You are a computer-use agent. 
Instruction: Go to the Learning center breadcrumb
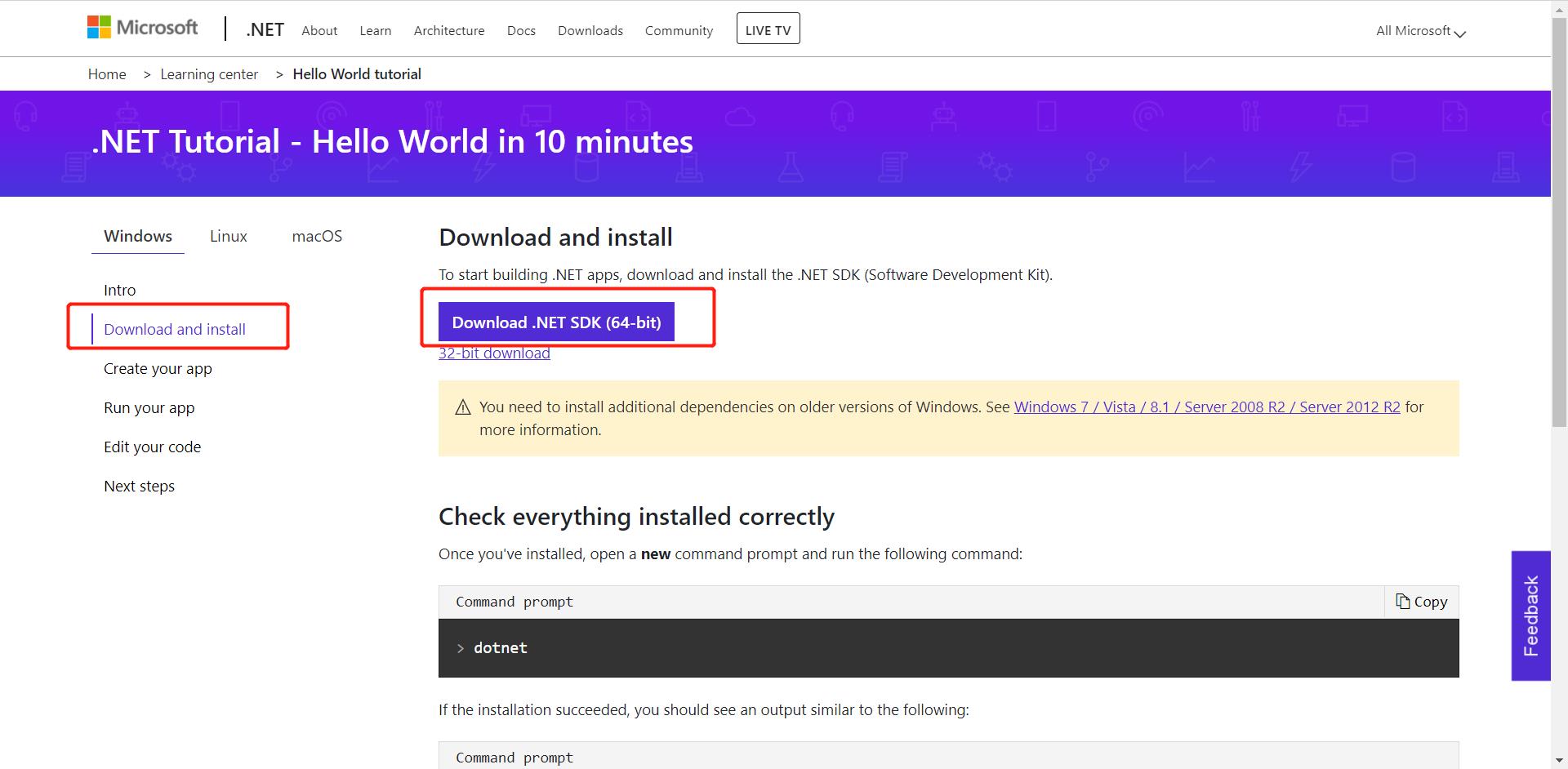(209, 74)
